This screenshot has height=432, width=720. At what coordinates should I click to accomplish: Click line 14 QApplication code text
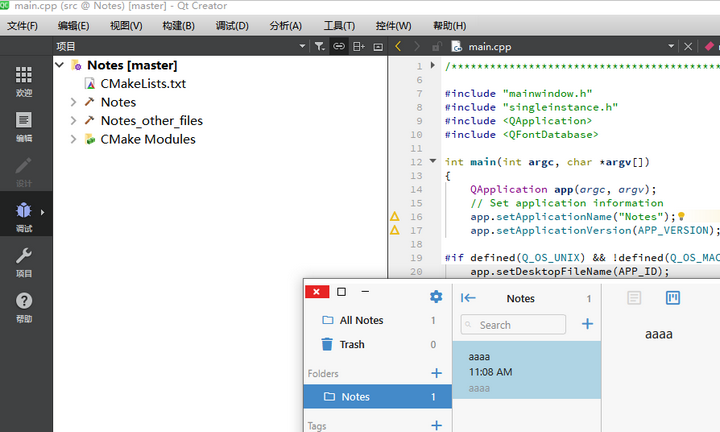[563, 189]
